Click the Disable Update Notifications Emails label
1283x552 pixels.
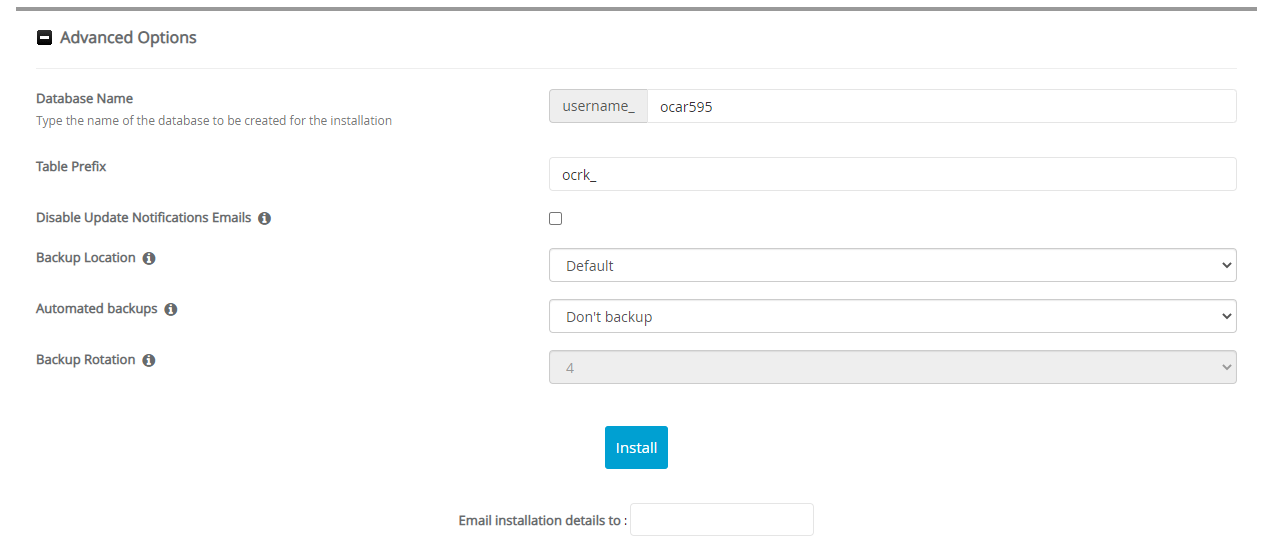(143, 218)
